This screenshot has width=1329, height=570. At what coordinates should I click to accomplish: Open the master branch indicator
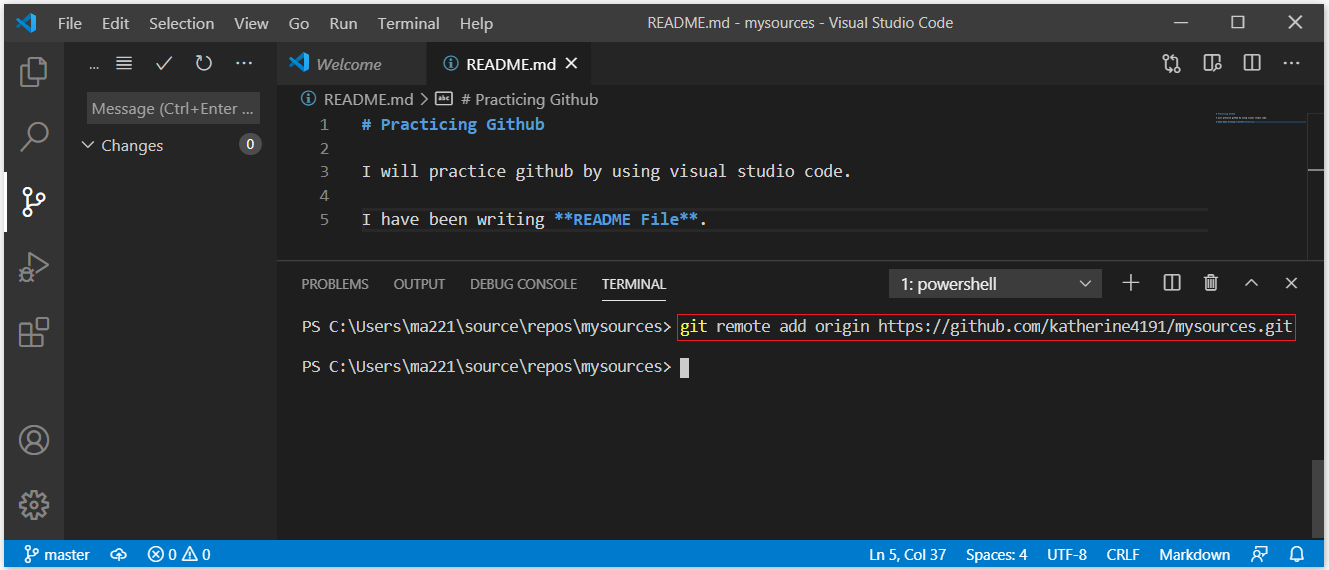pos(57,554)
